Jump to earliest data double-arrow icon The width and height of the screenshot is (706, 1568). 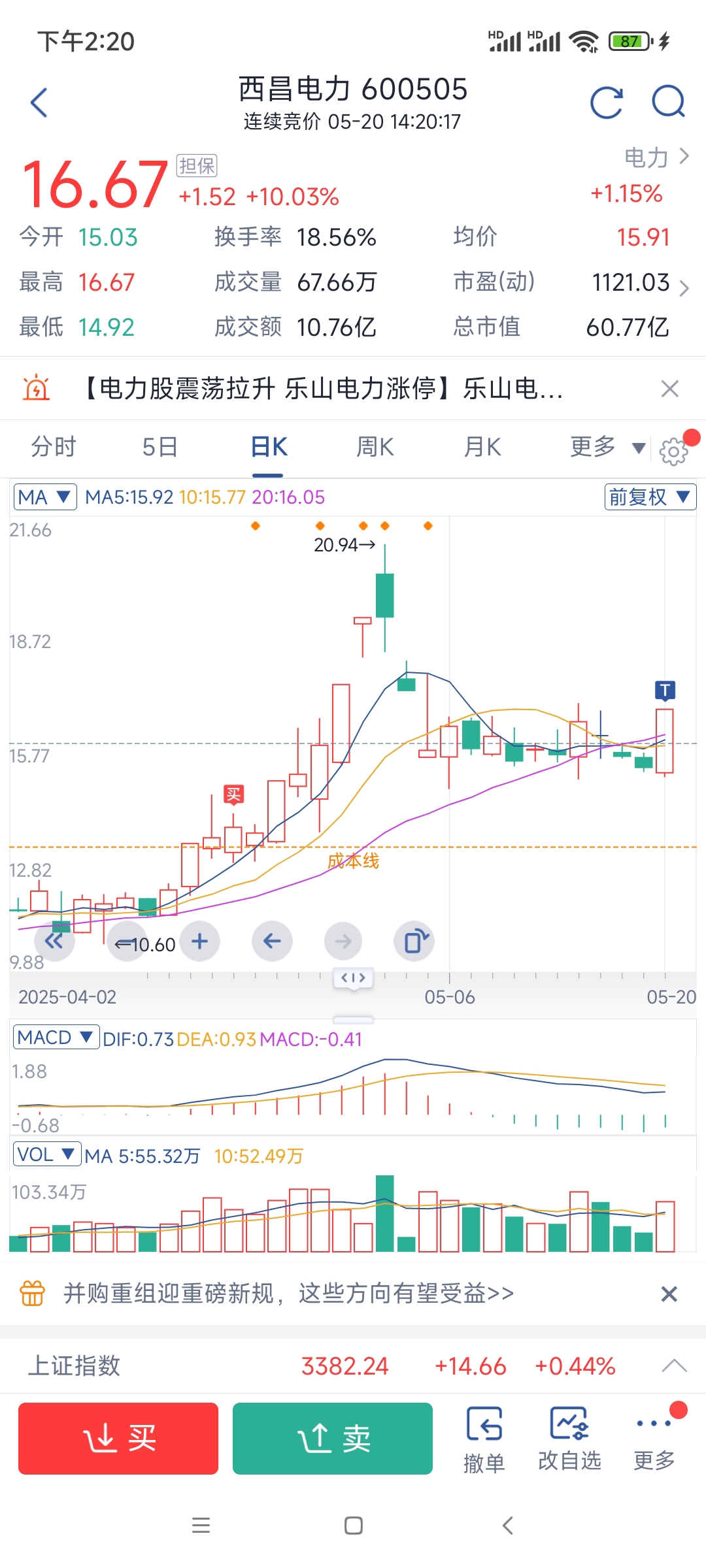(54, 941)
